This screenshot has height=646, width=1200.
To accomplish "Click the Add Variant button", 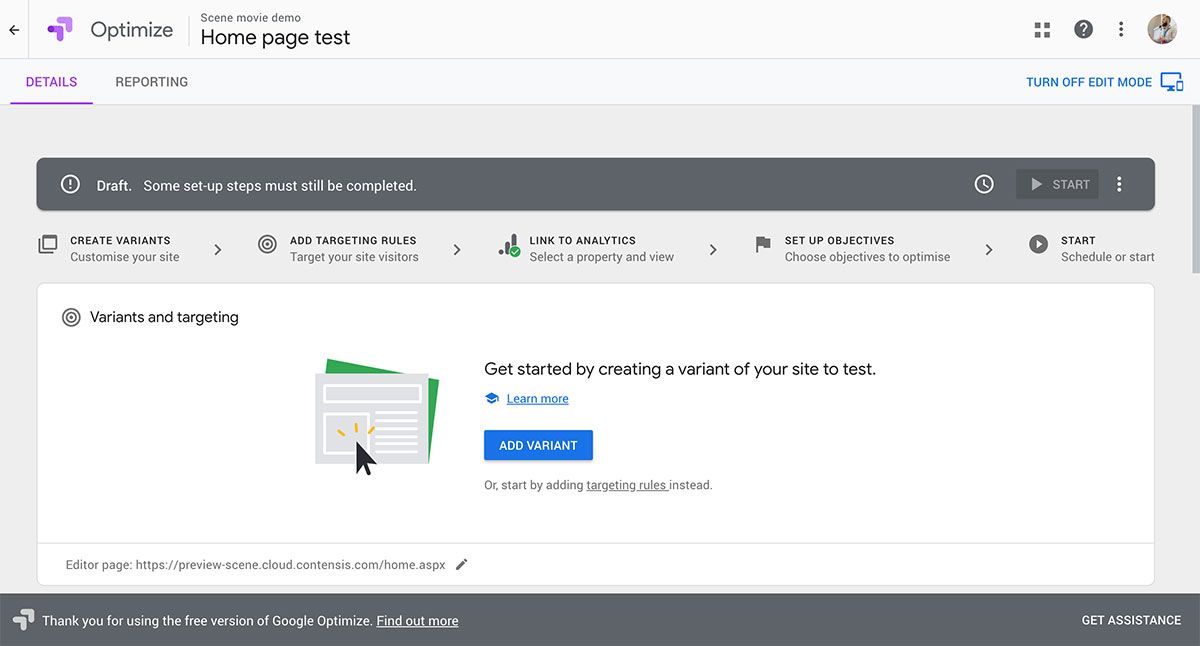I will coord(538,445).
